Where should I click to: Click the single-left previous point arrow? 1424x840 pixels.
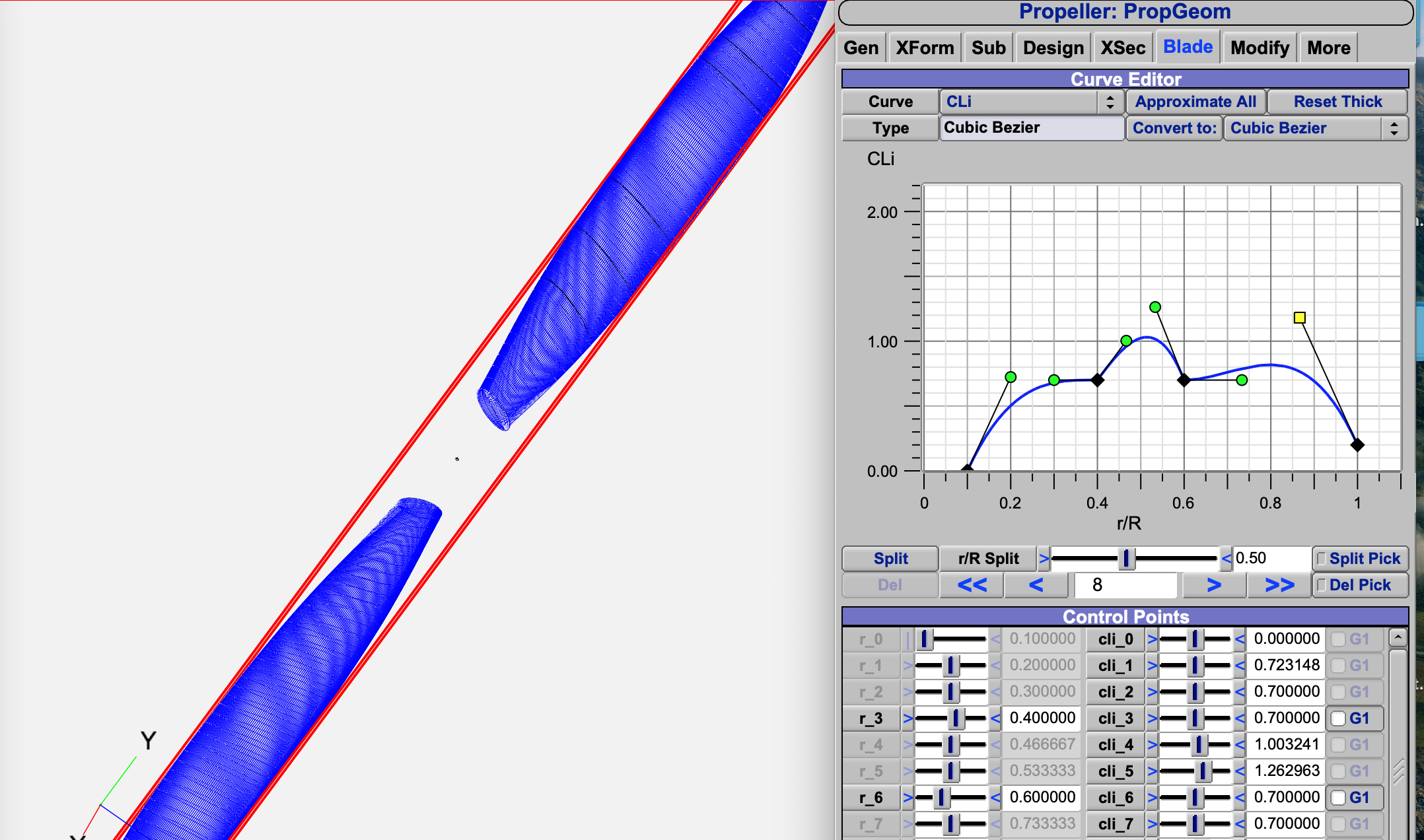[1036, 585]
